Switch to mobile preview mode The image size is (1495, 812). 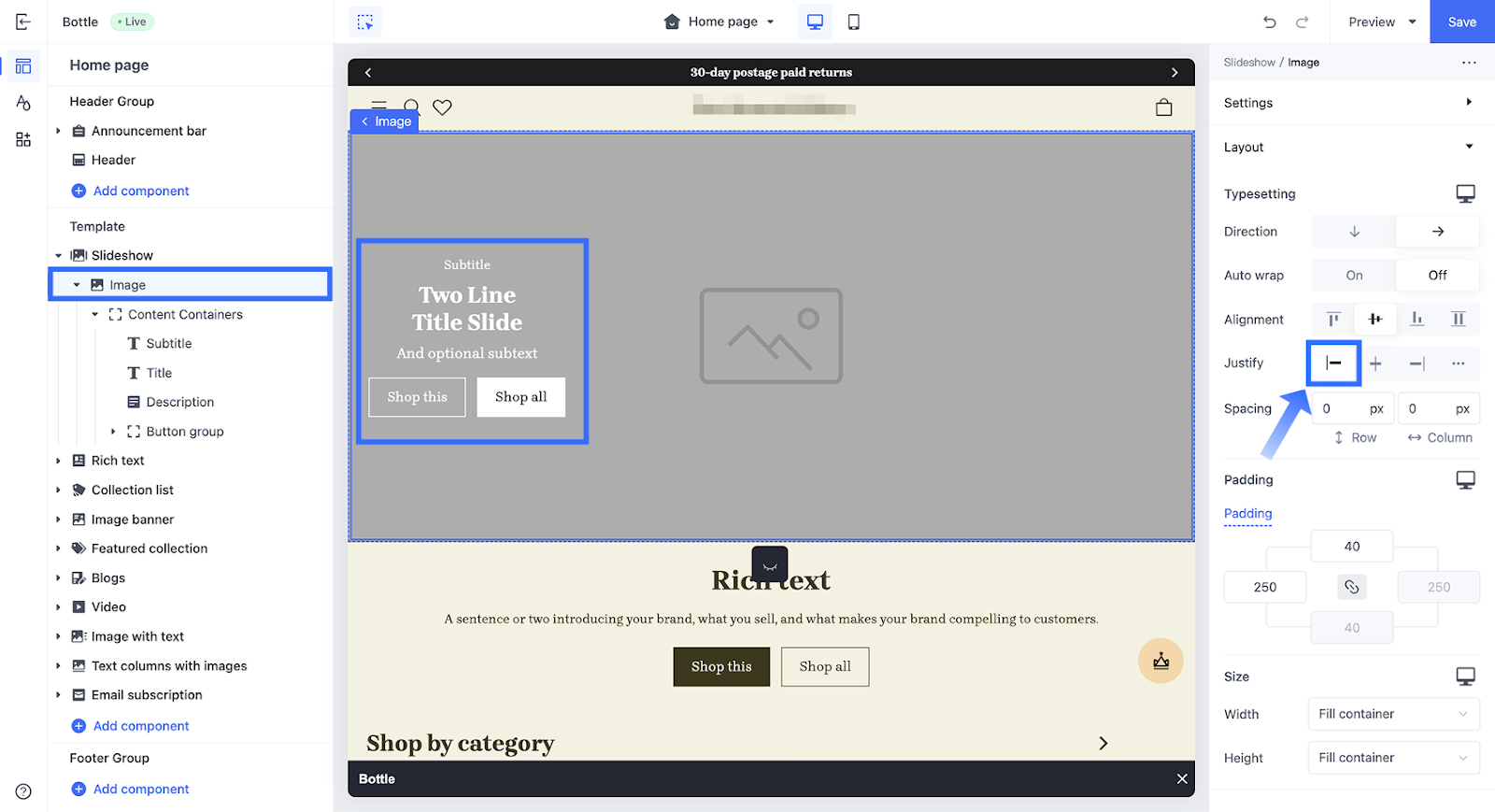853,21
